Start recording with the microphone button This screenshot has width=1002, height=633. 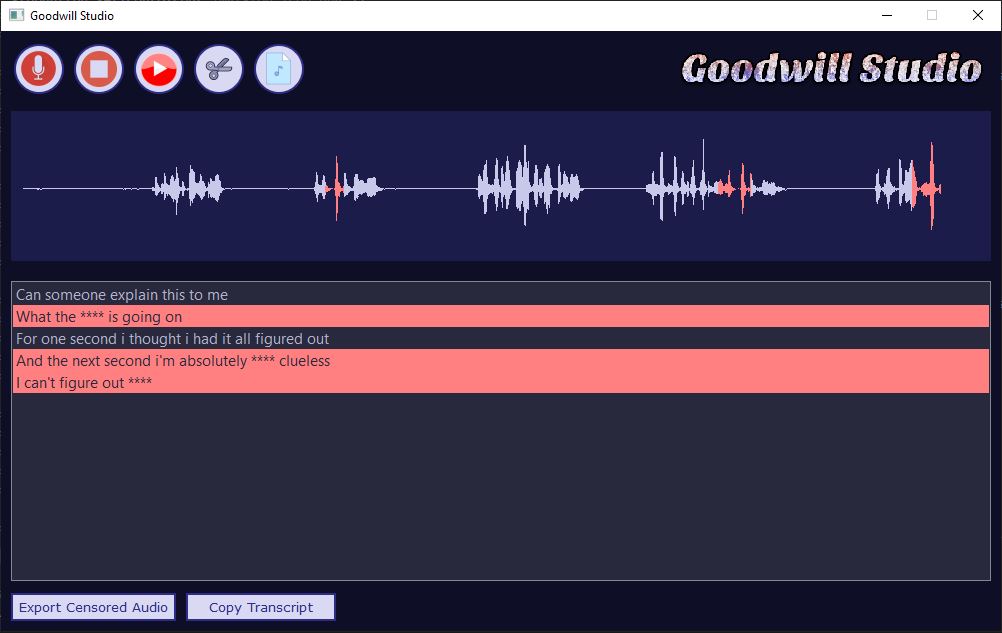[39, 69]
